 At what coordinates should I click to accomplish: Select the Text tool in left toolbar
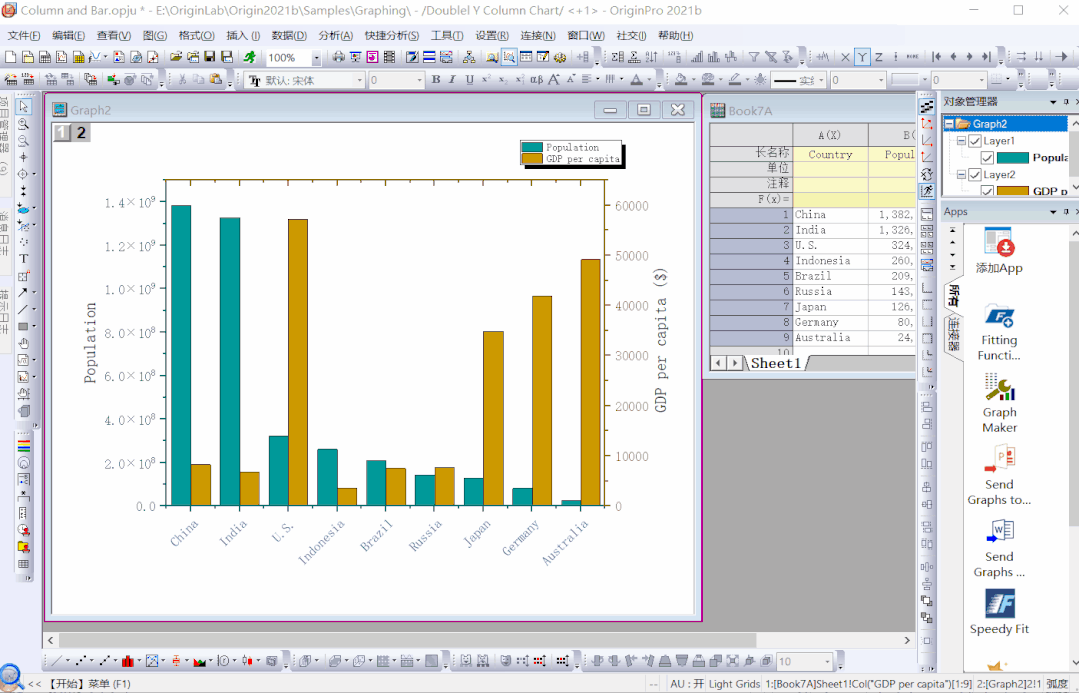pos(24,258)
